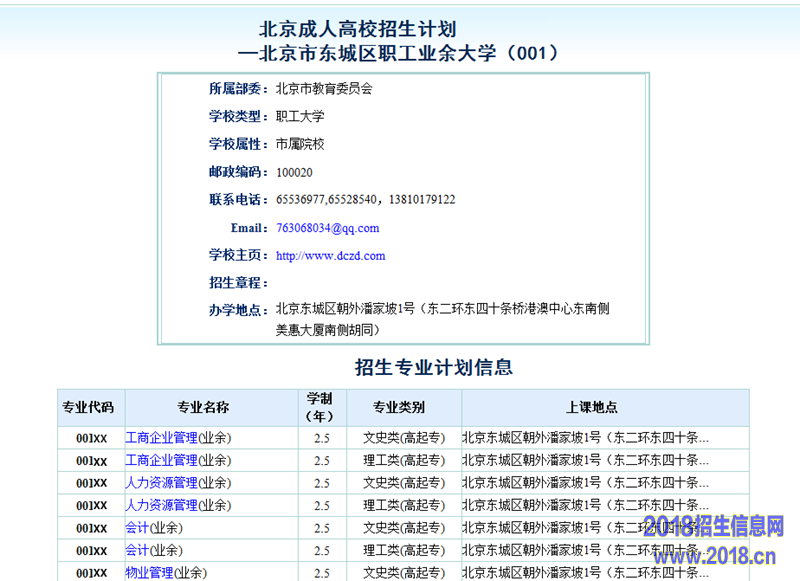
Task: Click the postal code 100020
Action: tap(294, 172)
